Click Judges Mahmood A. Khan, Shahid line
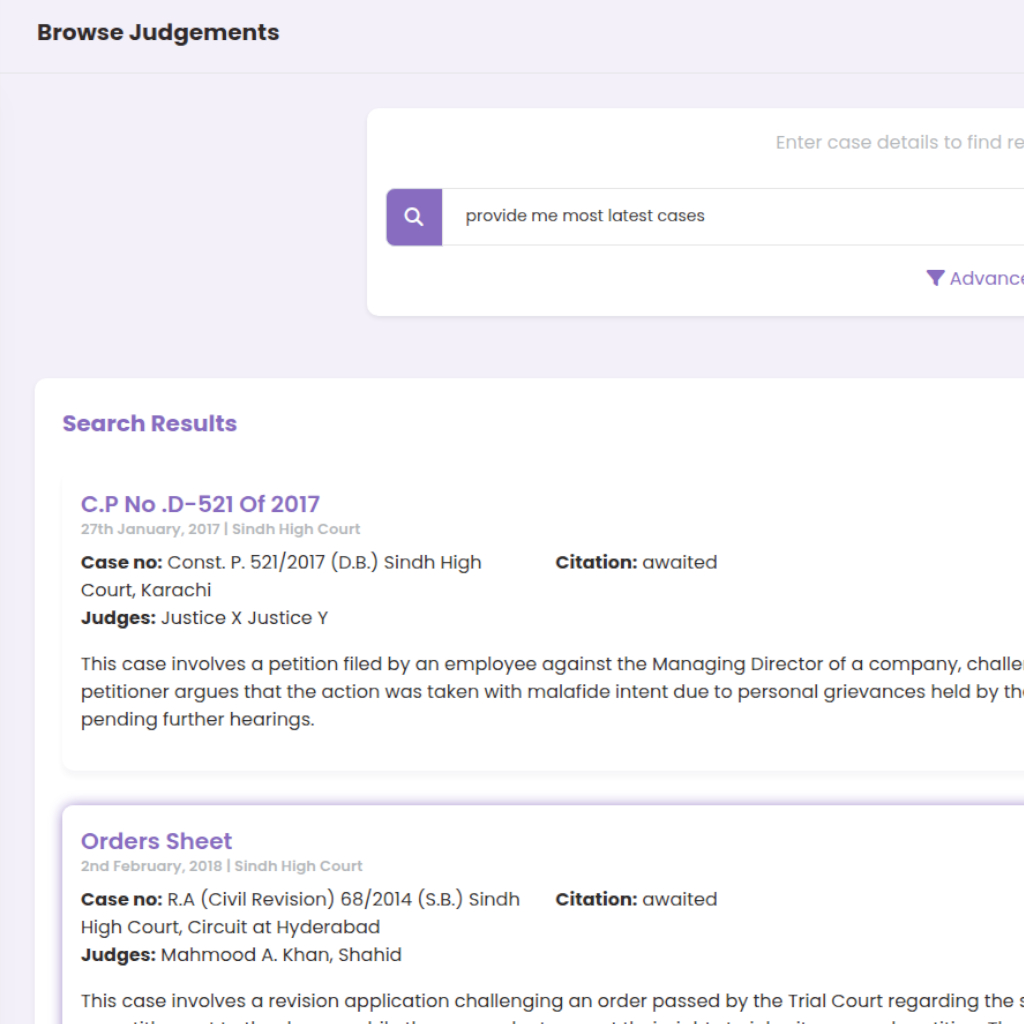This screenshot has height=1024, width=1024. 241,955
